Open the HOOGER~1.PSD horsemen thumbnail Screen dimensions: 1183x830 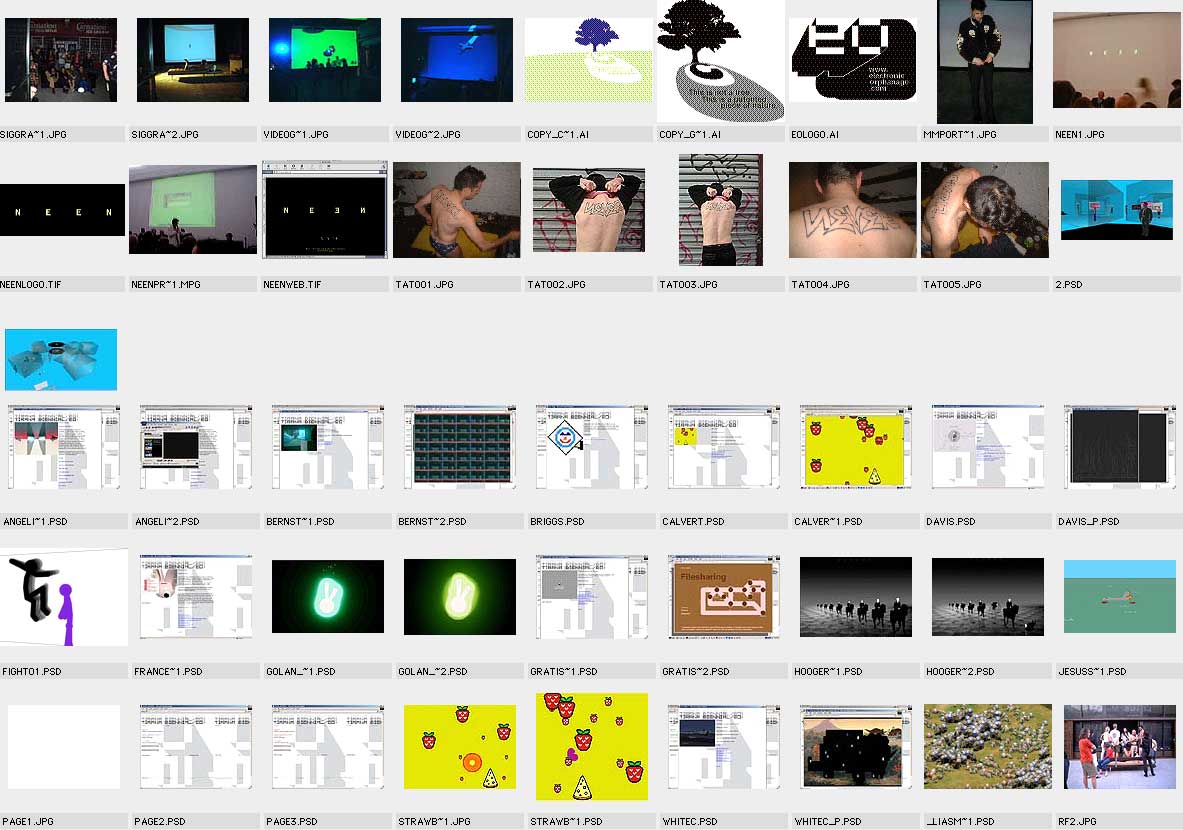point(855,597)
